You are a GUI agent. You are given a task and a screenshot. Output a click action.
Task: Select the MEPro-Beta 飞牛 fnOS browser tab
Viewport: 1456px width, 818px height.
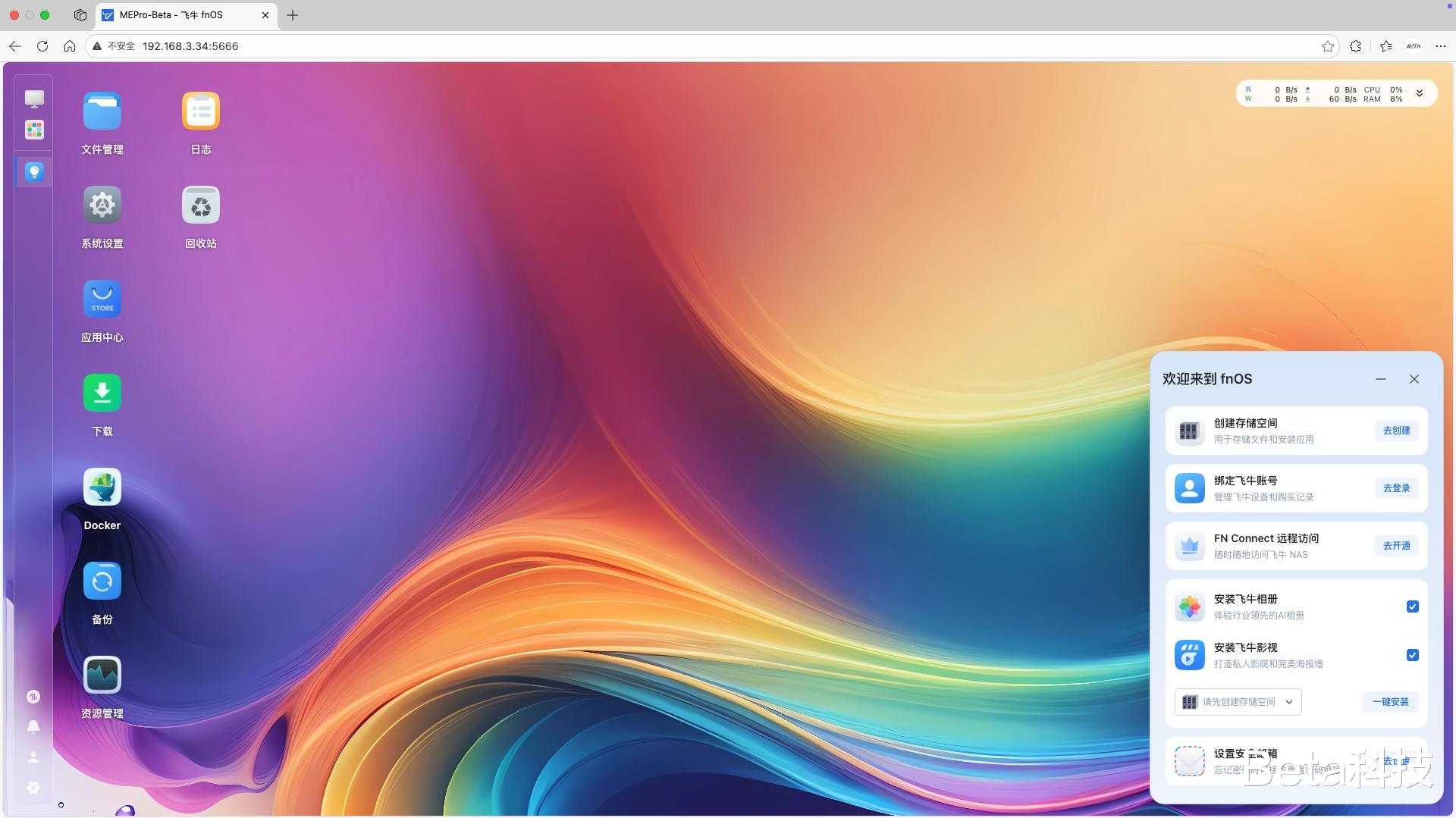tap(187, 15)
